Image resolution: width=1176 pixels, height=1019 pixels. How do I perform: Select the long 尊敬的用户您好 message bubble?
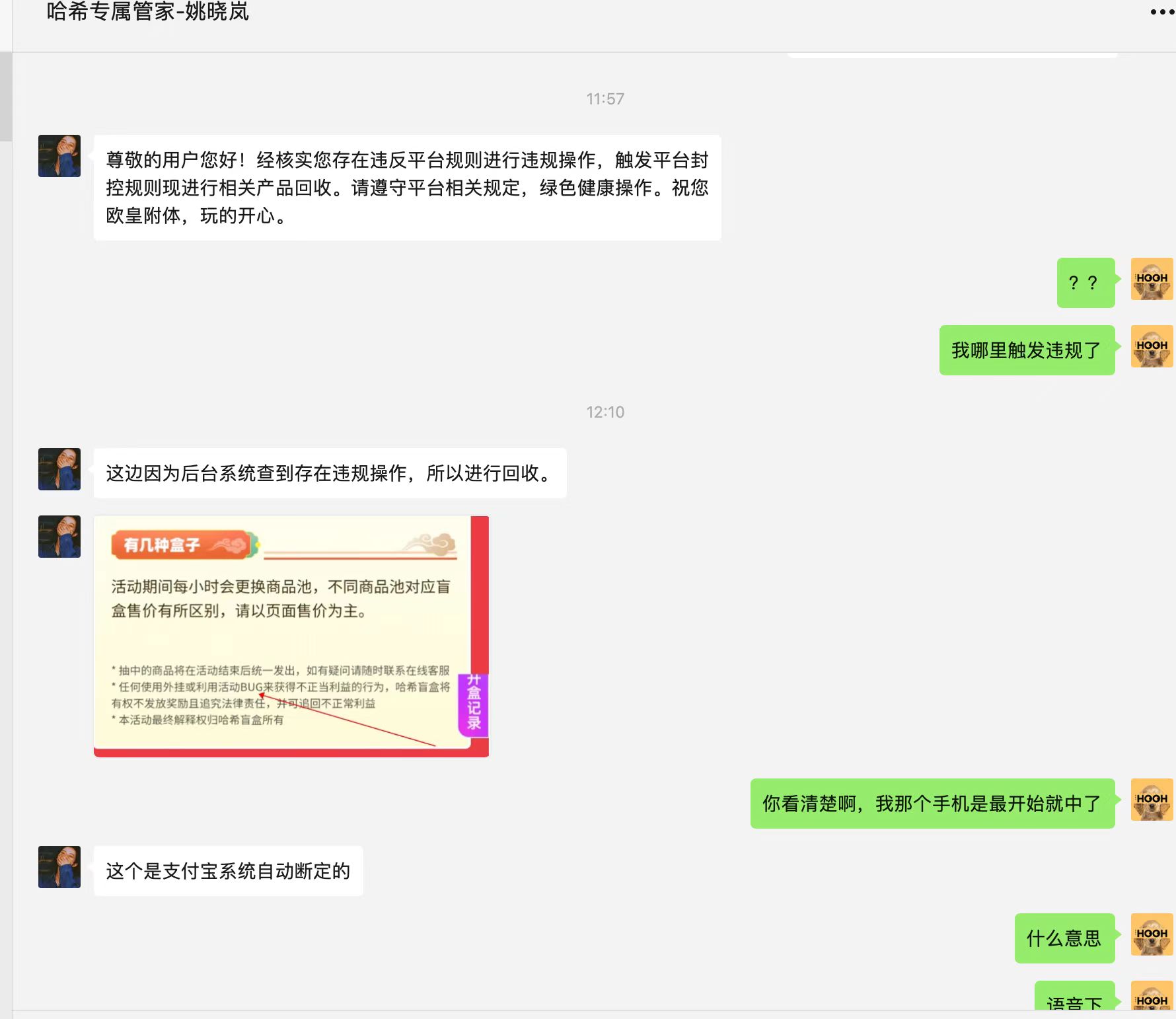pos(407,188)
